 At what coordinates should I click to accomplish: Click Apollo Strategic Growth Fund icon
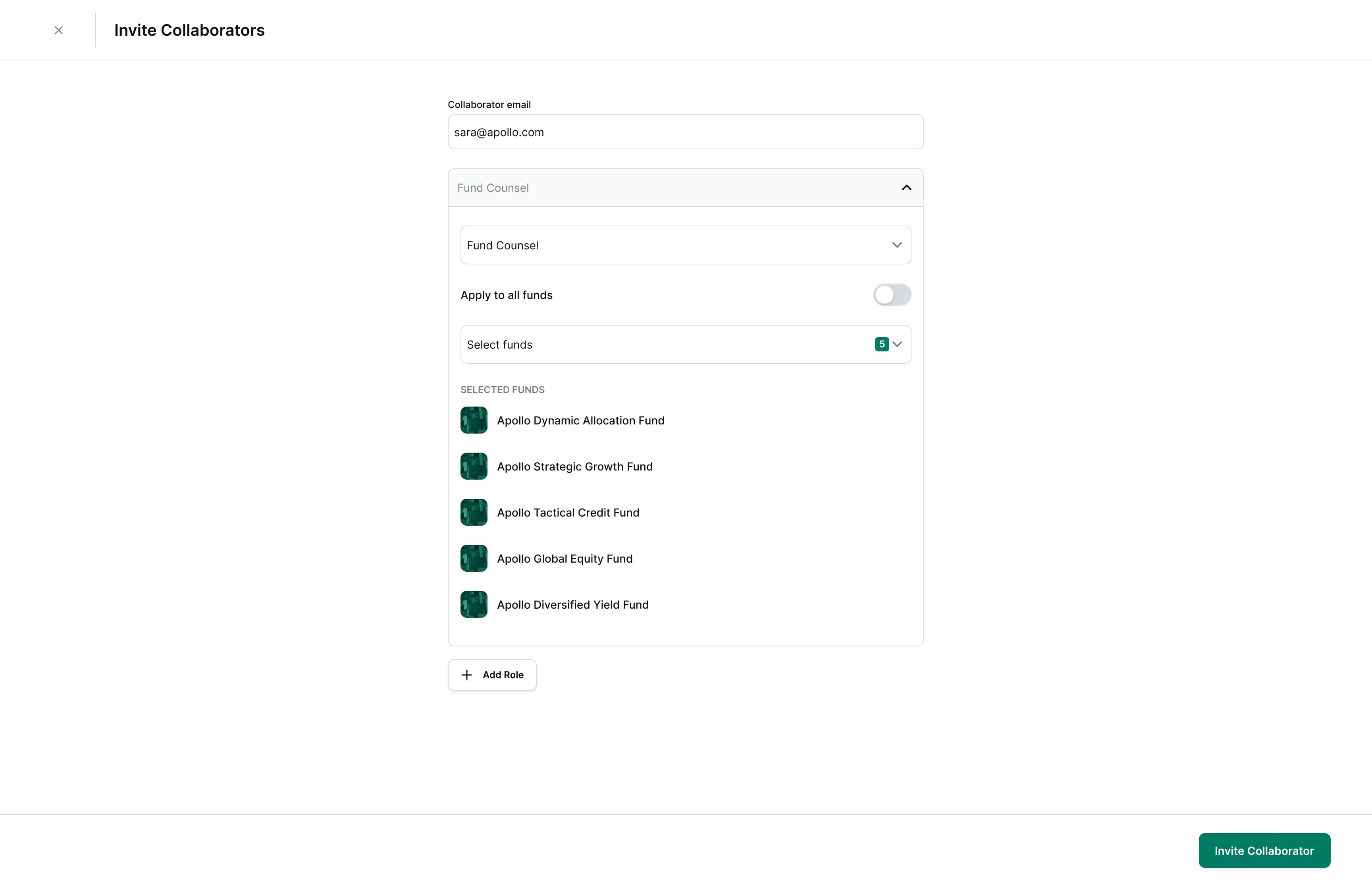474,467
